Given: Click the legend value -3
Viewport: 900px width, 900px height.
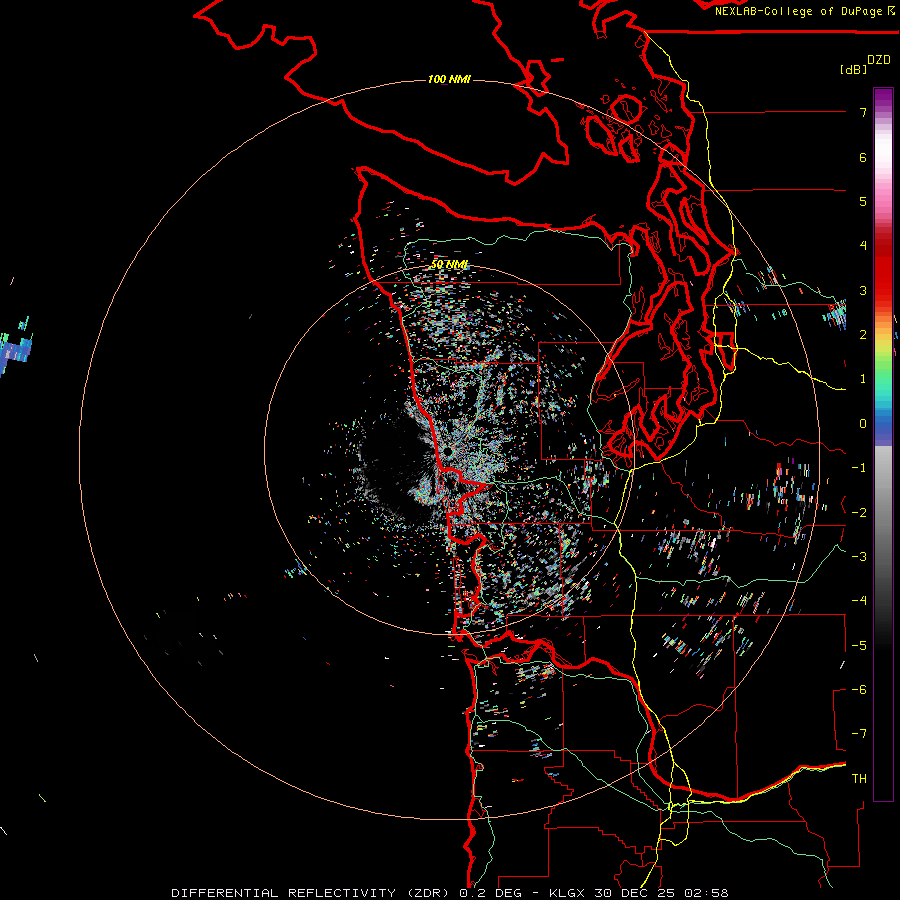Looking at the screenshot, I should [859, 556].
